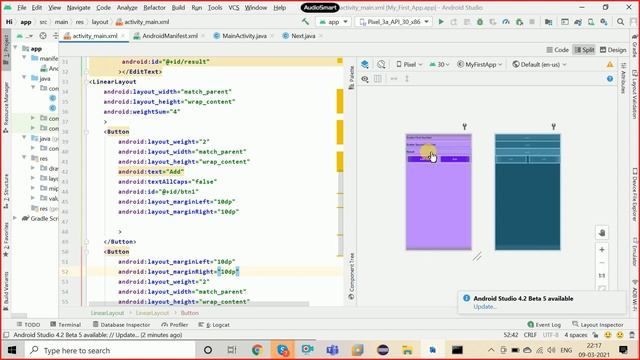Screen dimensions: 640x360
Task: Open the Event Log button
Action: coord(544,324)
